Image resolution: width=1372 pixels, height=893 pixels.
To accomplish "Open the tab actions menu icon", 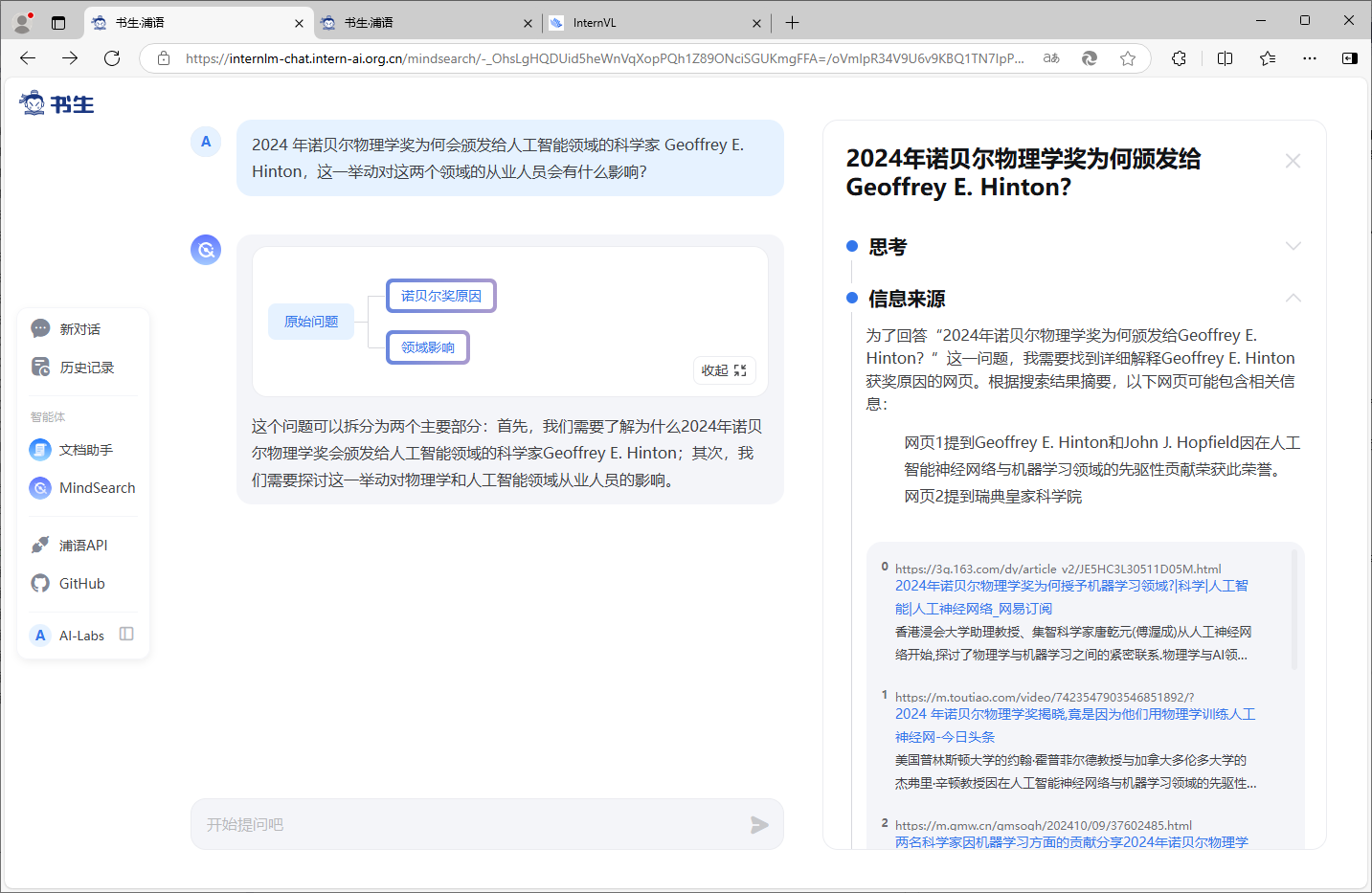I will (58, 22).
